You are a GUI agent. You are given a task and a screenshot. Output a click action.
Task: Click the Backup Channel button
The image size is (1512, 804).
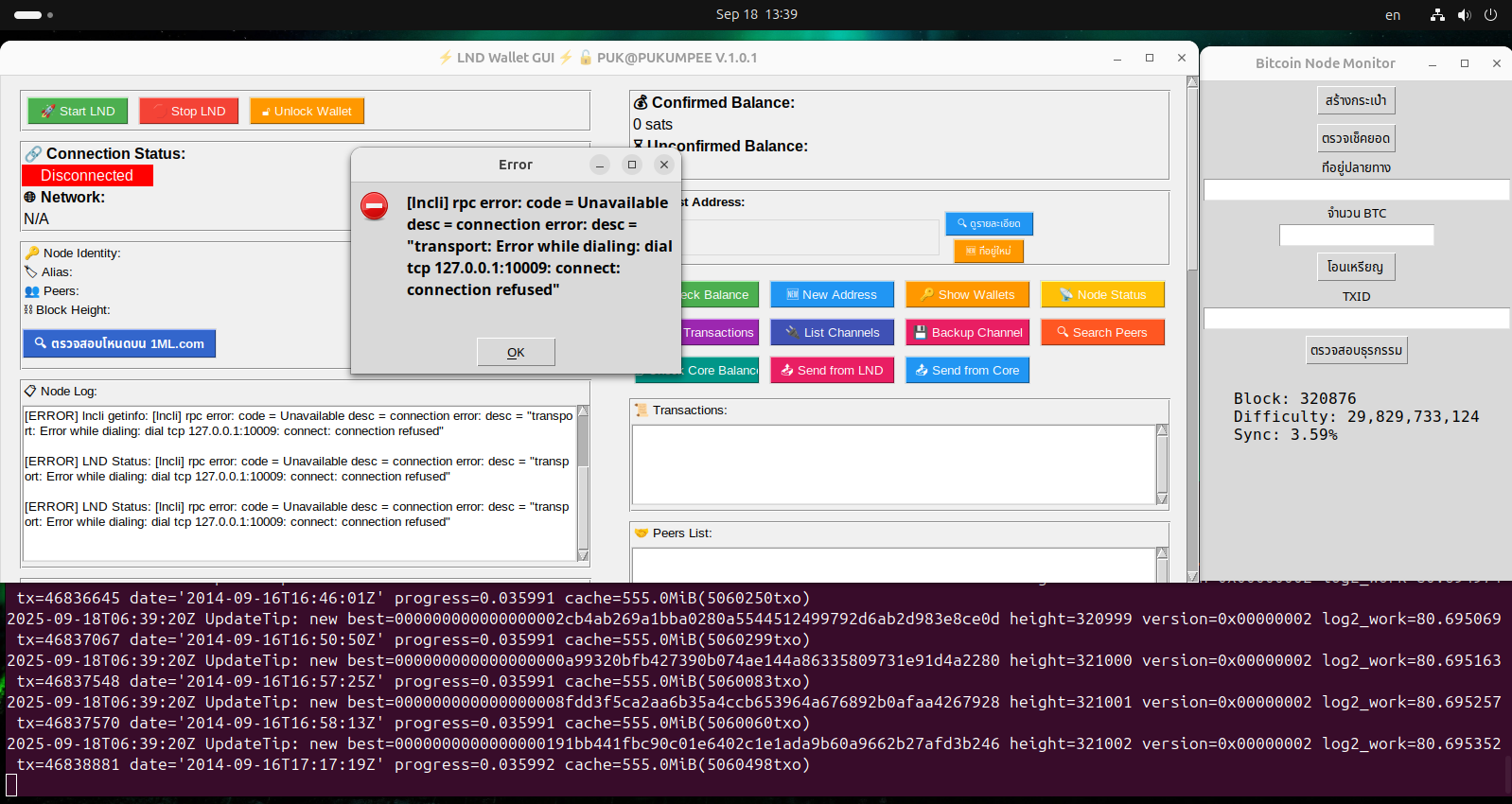click(966, 332)
